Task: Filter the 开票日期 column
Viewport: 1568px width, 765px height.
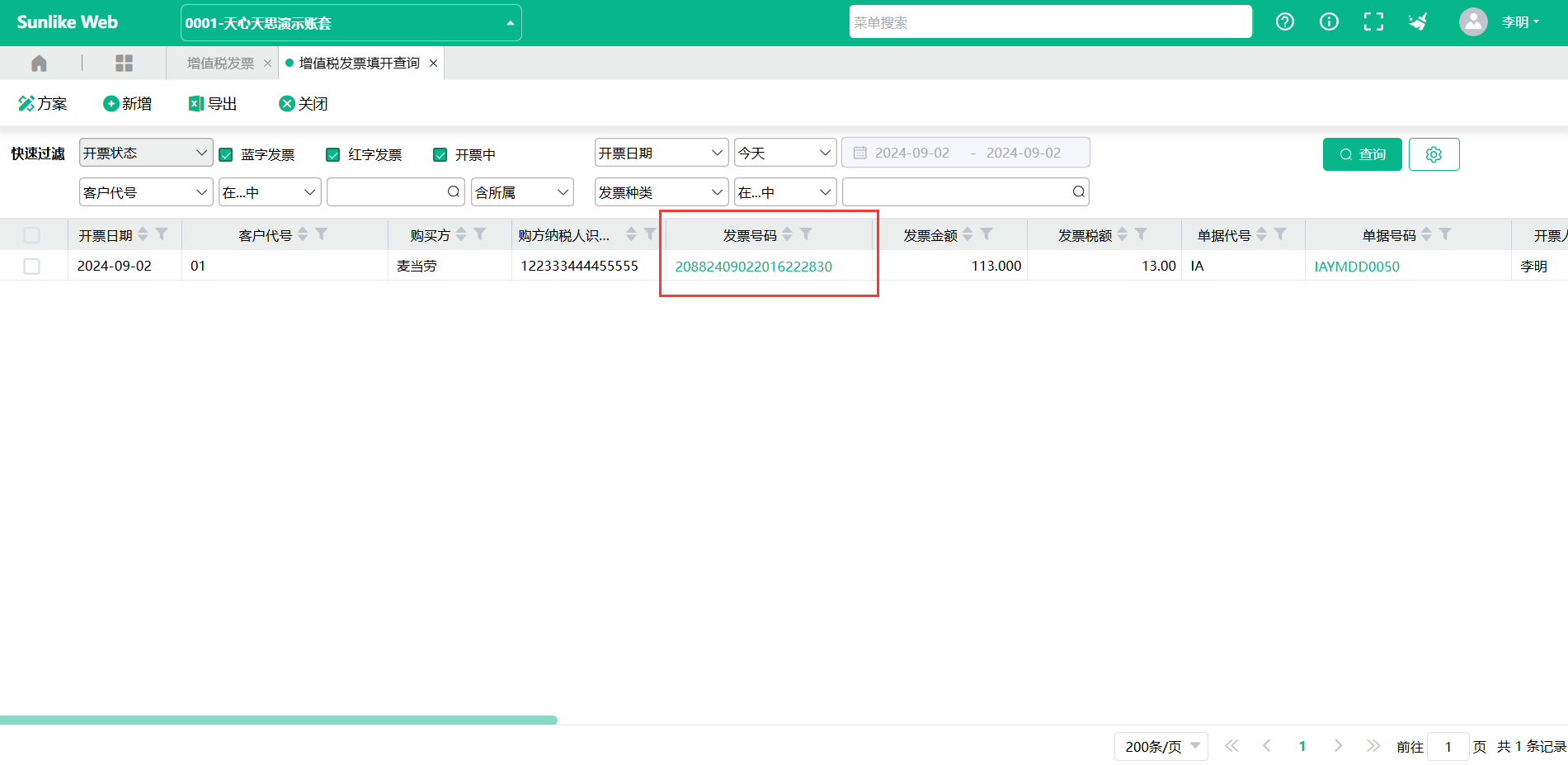Action: [162, 234]
